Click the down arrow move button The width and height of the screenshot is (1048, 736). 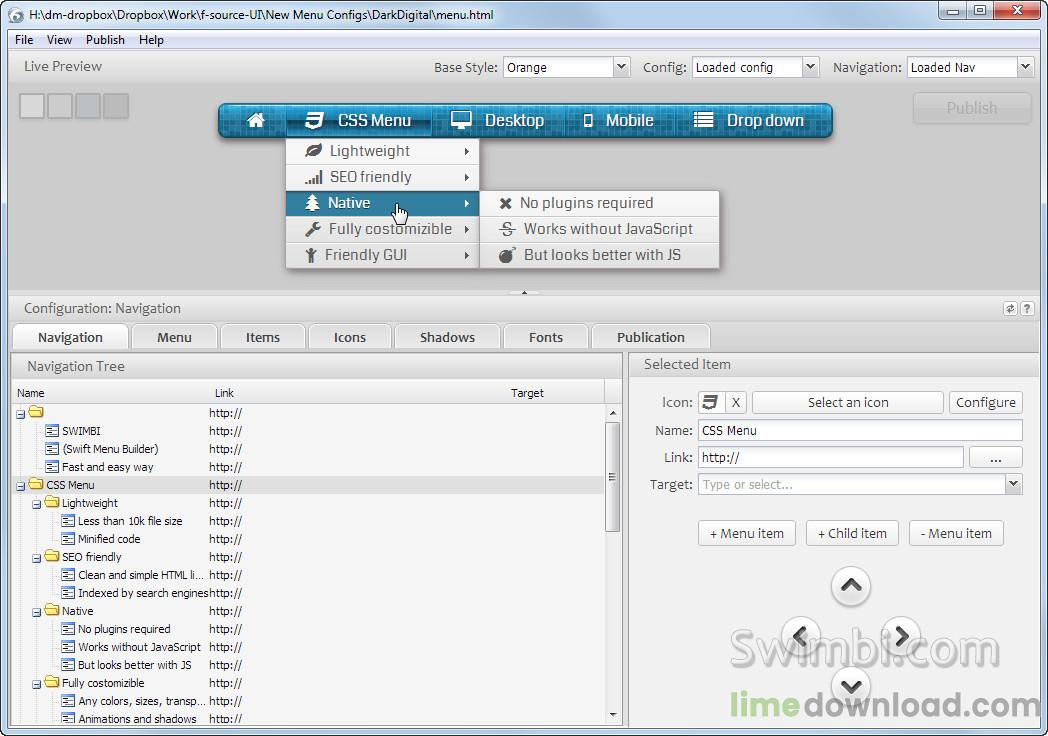(x=850, y=686)
